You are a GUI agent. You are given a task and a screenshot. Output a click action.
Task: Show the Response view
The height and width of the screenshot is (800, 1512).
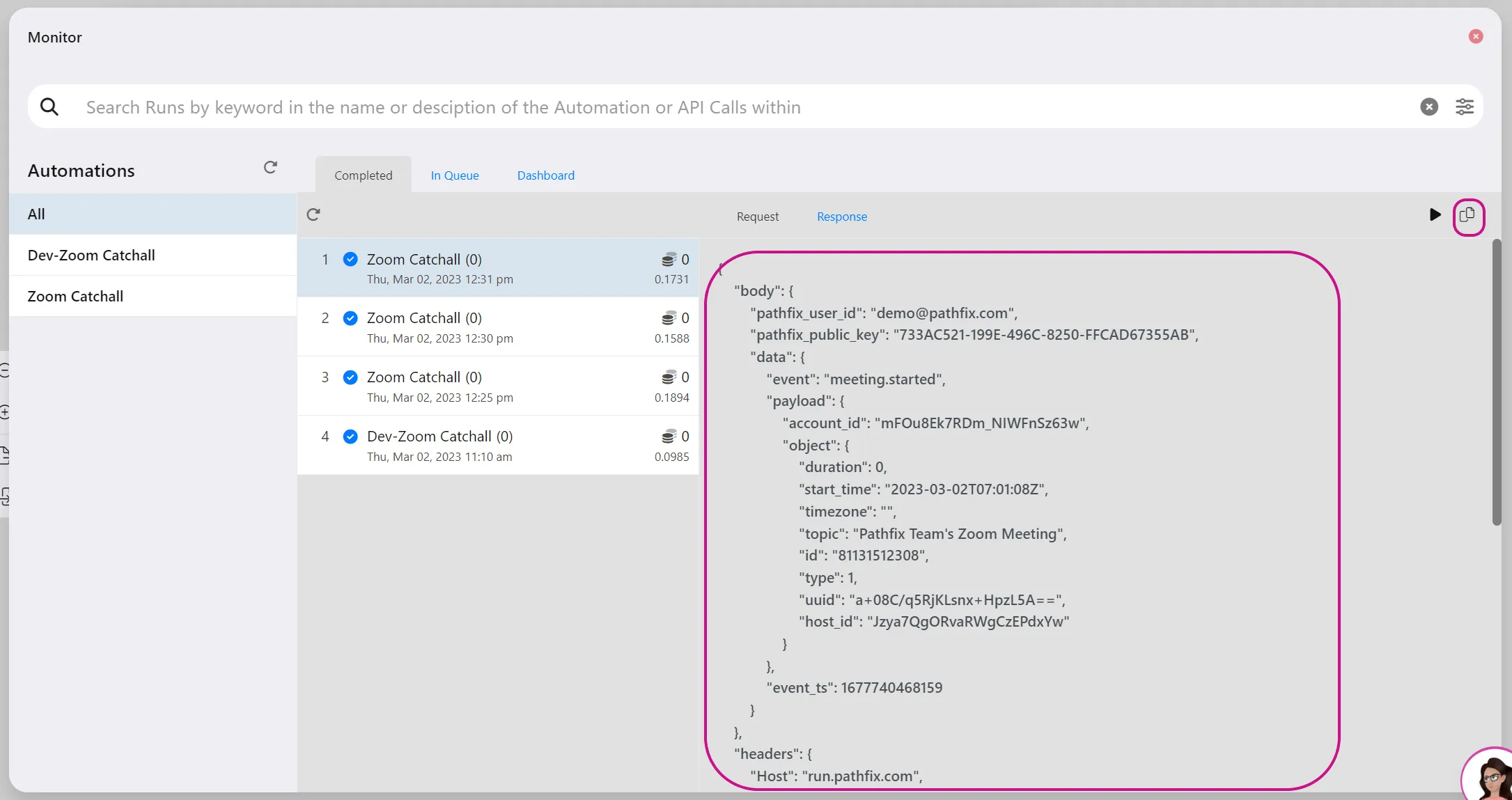tap(842, 217)
